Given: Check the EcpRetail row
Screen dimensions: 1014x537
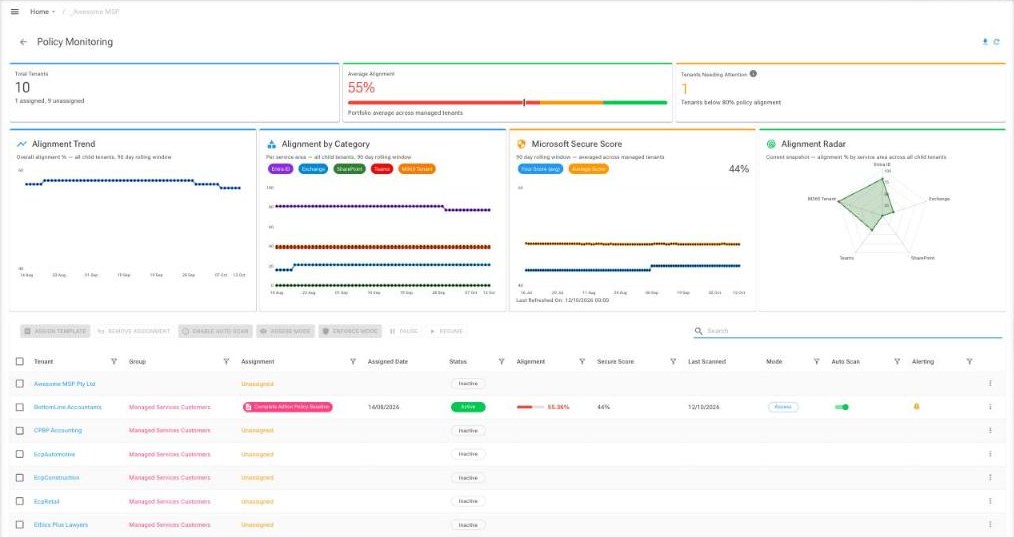Looking at the screenshot, I should [x=19, y=501].
